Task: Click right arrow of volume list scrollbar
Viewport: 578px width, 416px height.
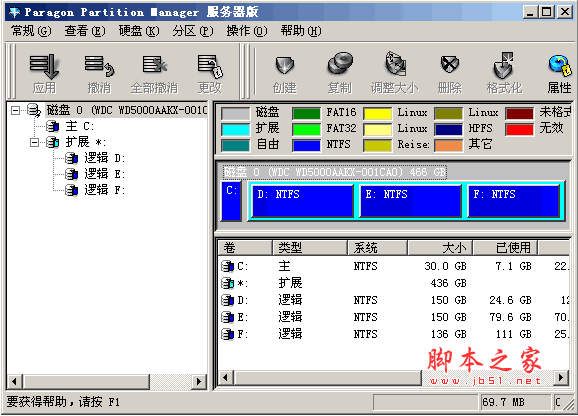Action: (x=561, y=377)
